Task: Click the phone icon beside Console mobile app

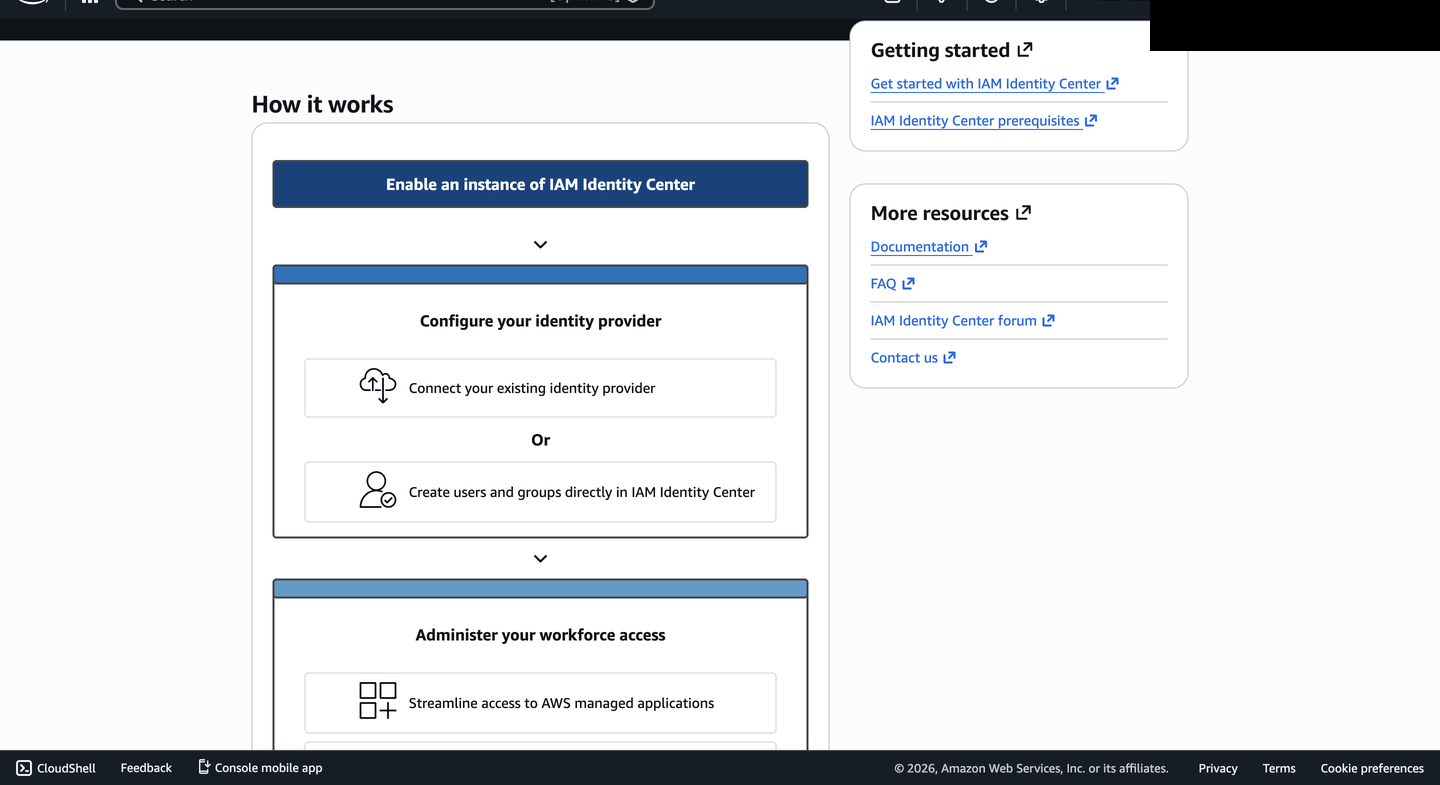Action: click(x=204, y=767)
